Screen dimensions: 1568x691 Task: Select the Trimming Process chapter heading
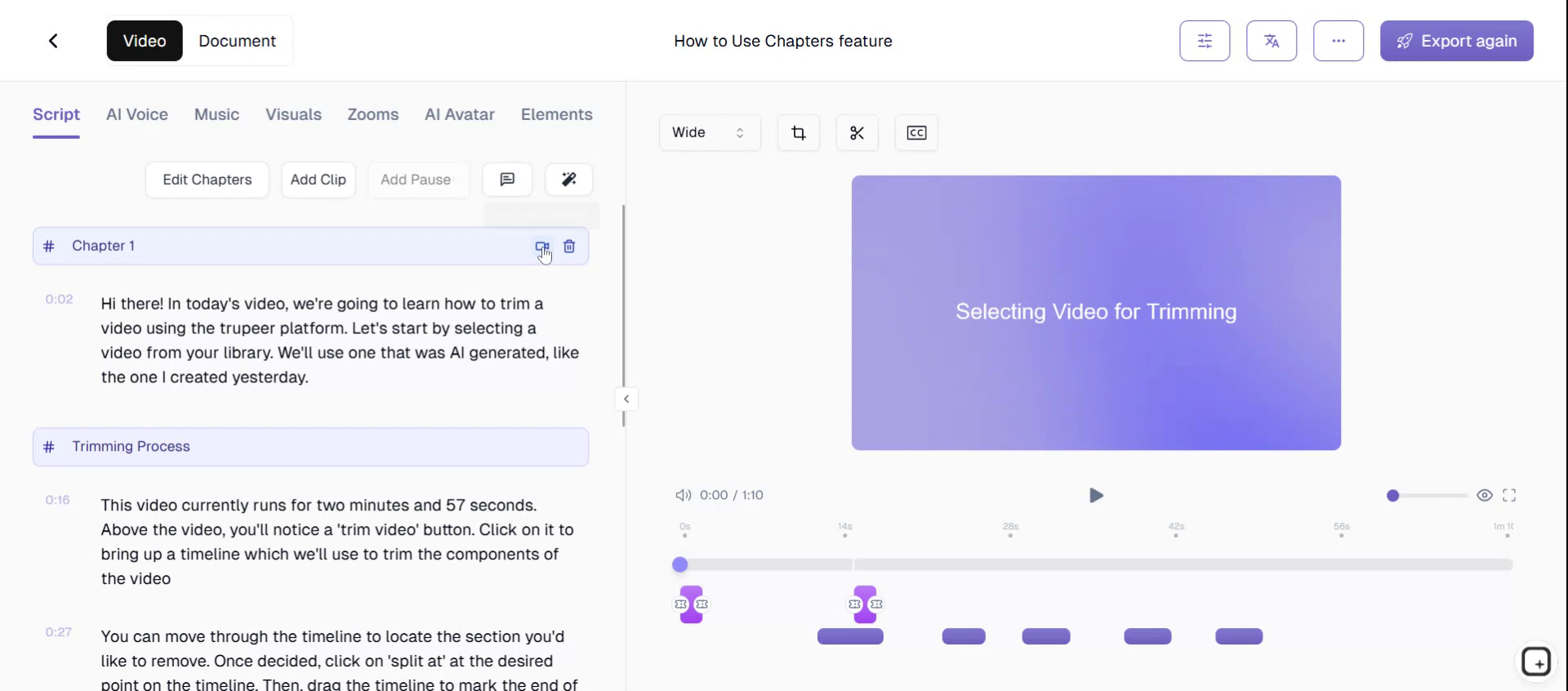(310, 447)
